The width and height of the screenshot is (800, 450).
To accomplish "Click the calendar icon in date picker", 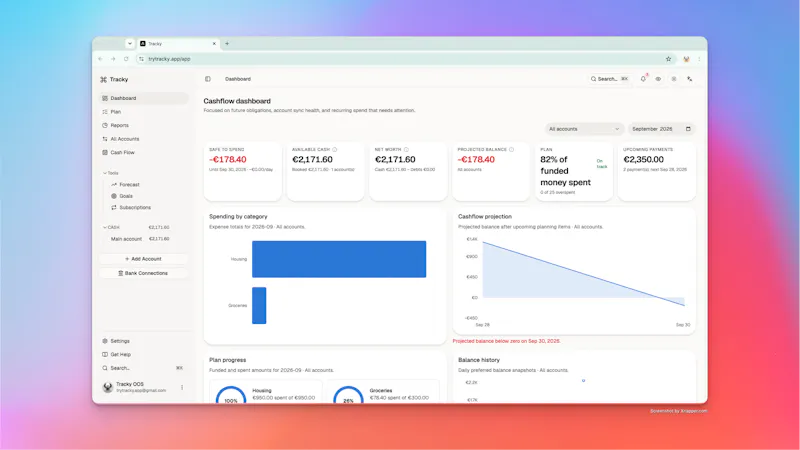I will (688, 129).
